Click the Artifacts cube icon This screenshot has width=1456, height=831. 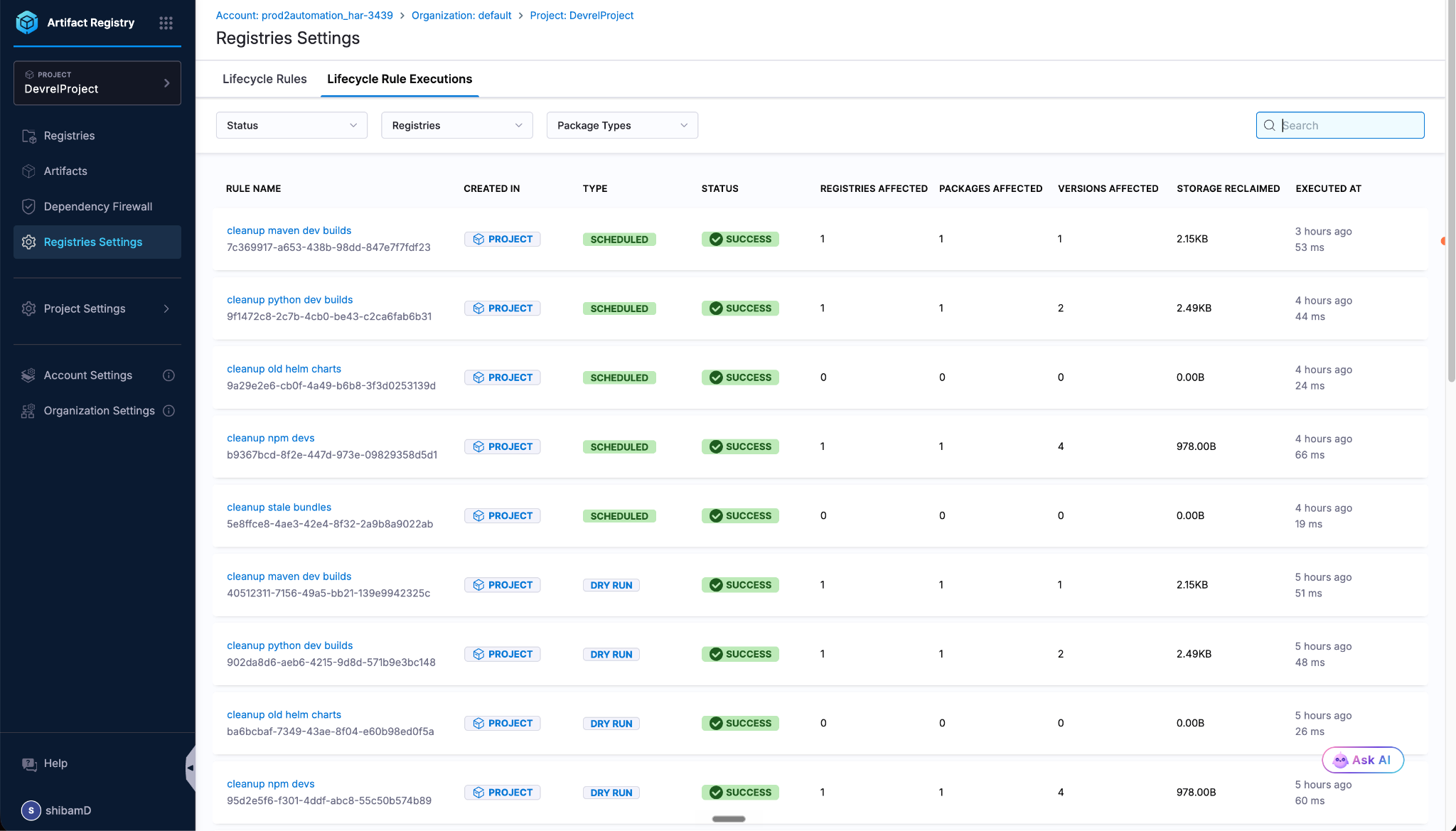pyautogui.click(x=29, y=171)
